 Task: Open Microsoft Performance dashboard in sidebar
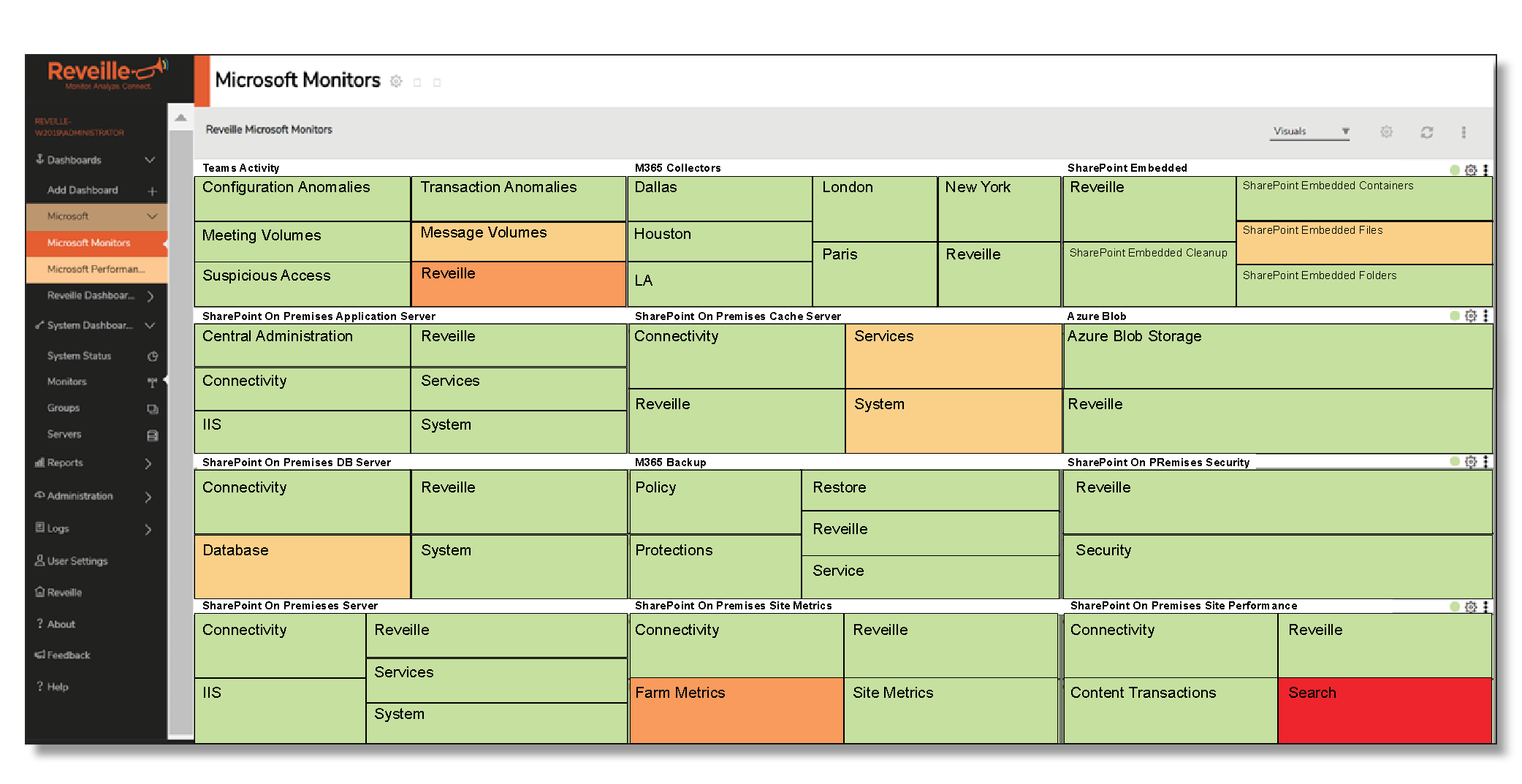[96, 269]
